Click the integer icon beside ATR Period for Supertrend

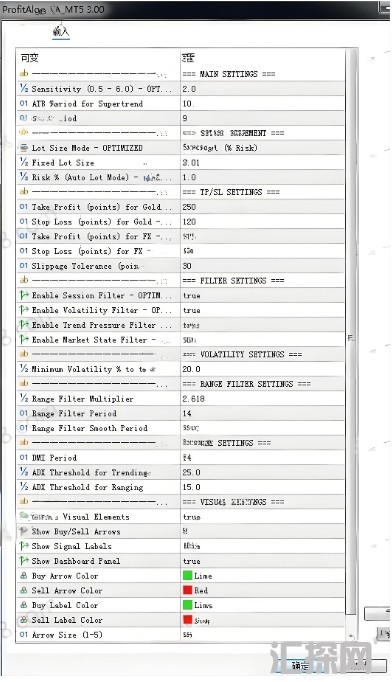pos(24,103)
